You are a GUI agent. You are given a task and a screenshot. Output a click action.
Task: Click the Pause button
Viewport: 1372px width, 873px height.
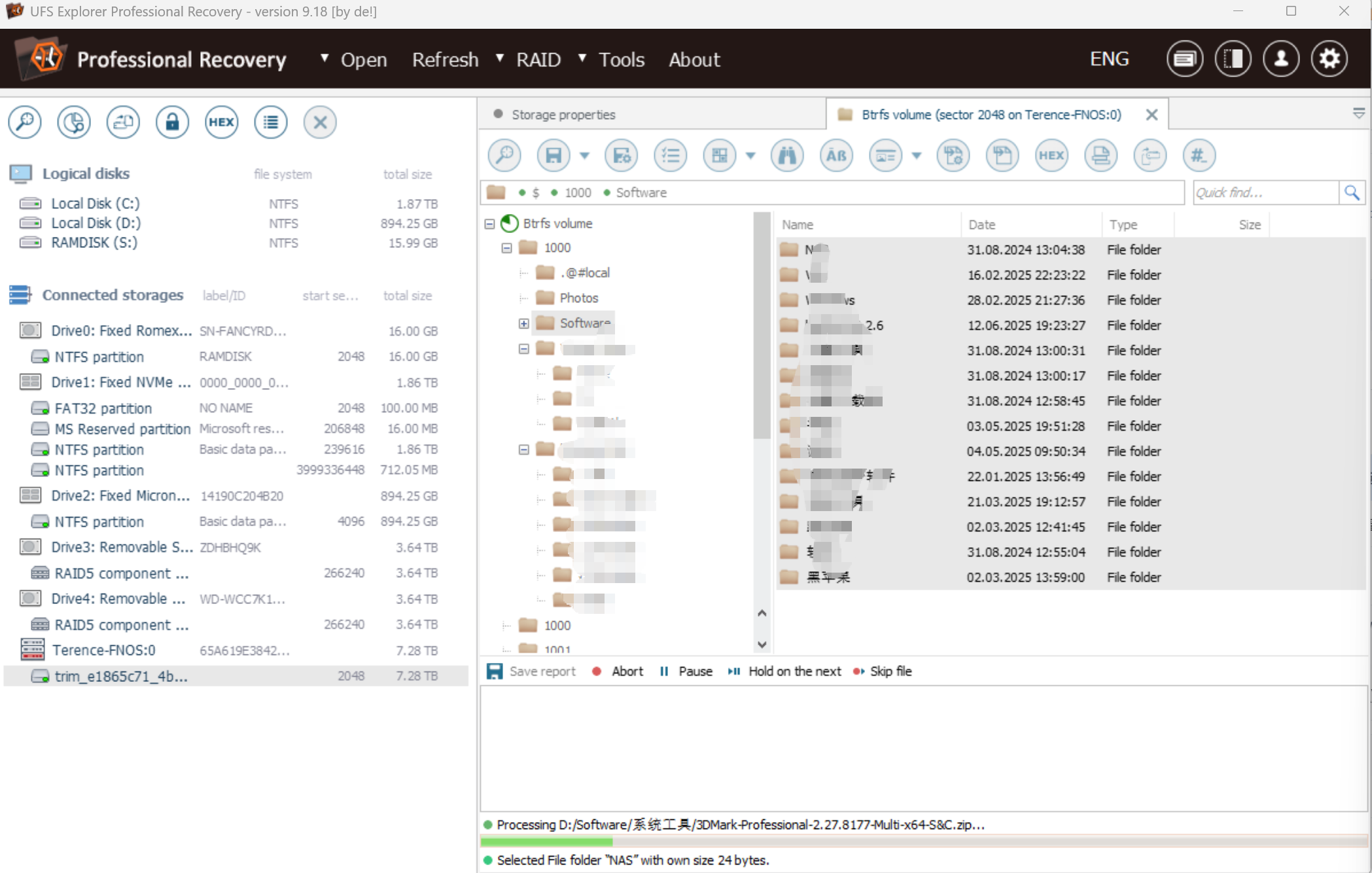pyautogui.click(x=686, y=671)
